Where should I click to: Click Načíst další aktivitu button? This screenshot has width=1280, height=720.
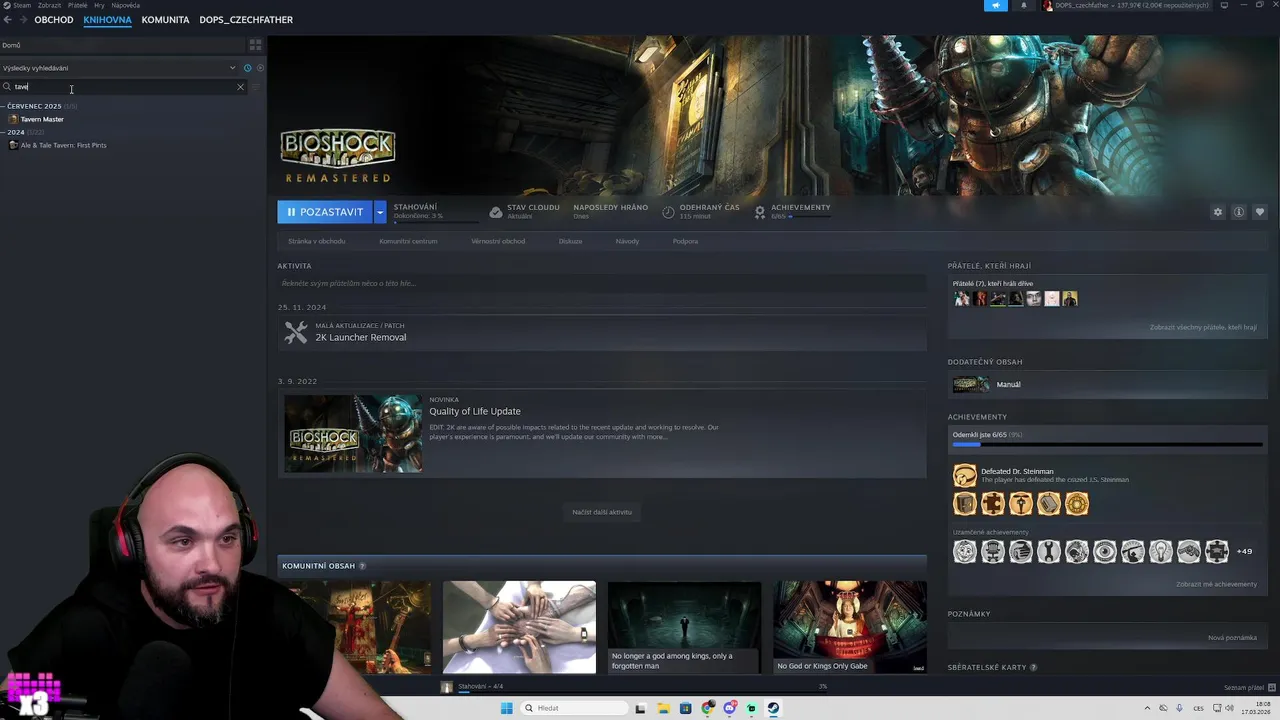click(x=602, y=512)
